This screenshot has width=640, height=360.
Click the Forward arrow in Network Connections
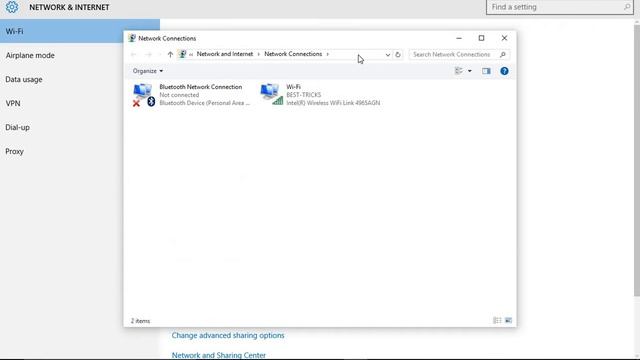148,54
